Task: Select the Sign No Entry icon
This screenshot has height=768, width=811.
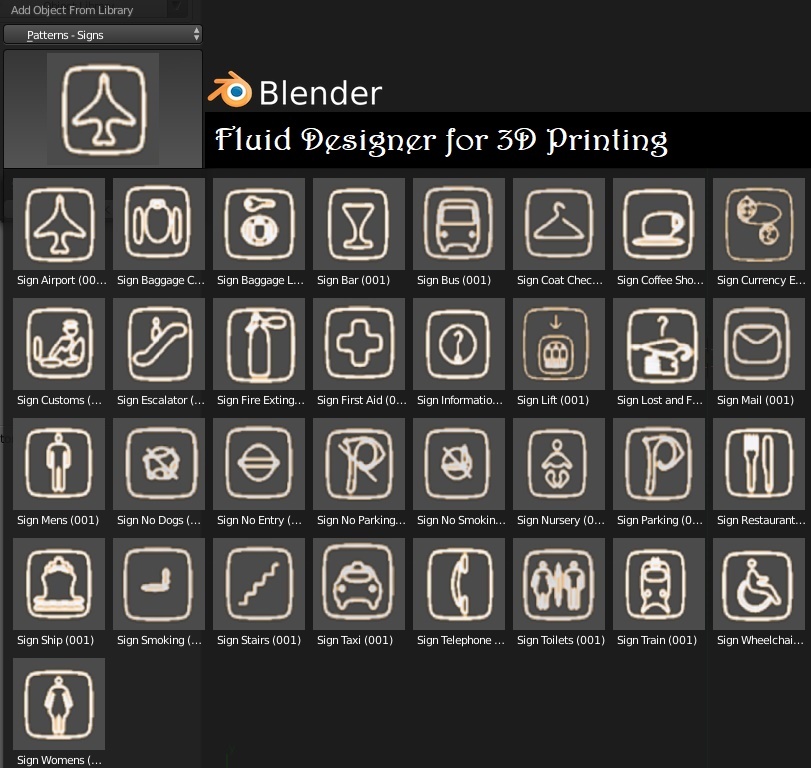Action: click(259, 464)
